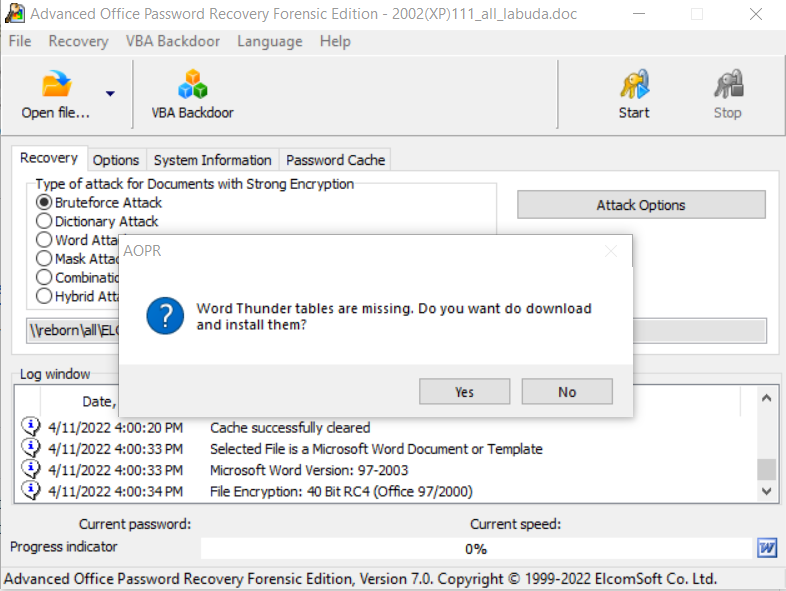Image resolution: width=786 pixels, height=591 pixels.
Task: Click info icon beside Cache successfully cleared entry
Action: pos(31,427)
